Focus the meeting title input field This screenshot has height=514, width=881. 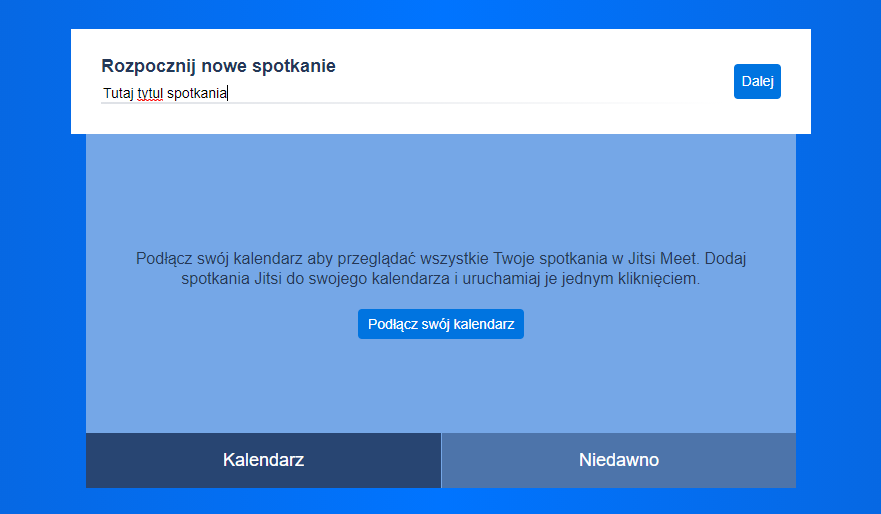(x=400, y=93)
